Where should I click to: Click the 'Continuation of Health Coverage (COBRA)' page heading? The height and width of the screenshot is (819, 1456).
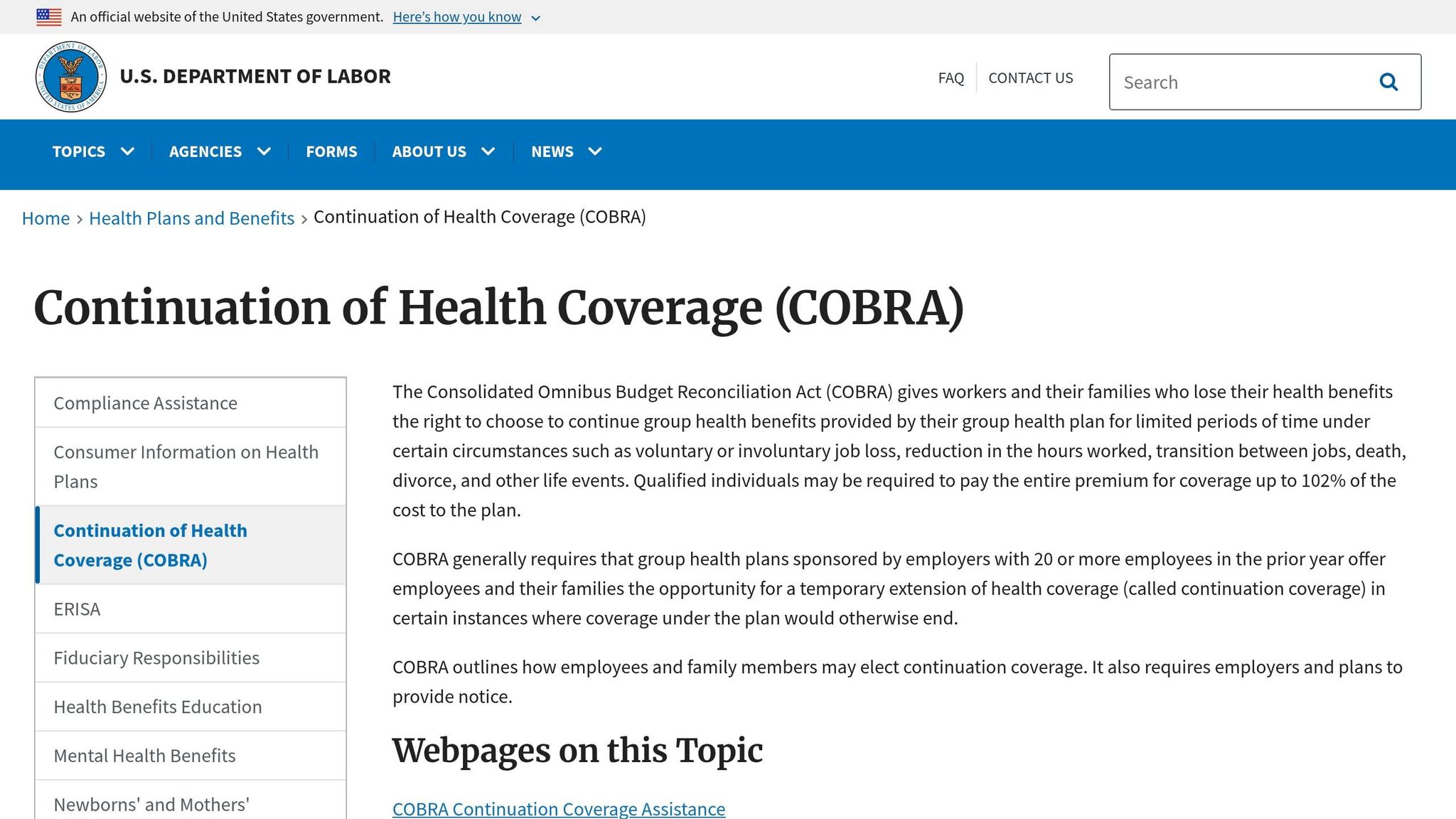(499, 309)
